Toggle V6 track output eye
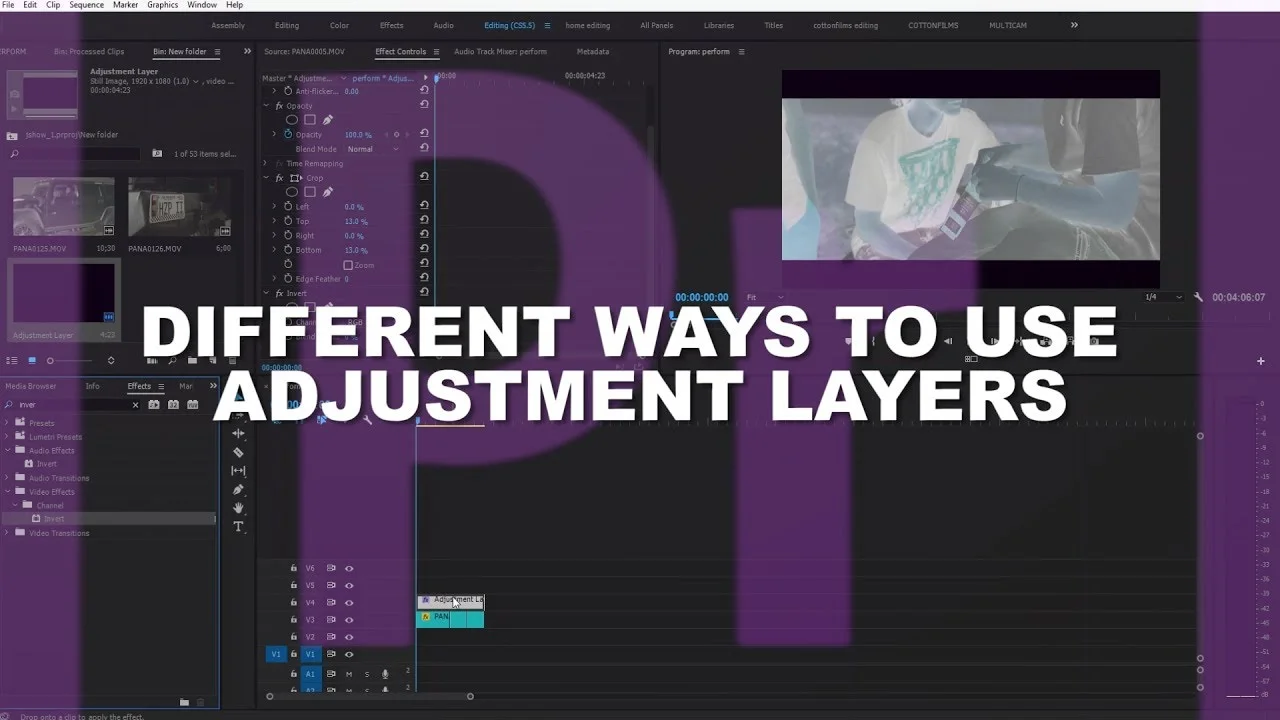Viewport: 1280px width, 720px height. tap(349, 568)
